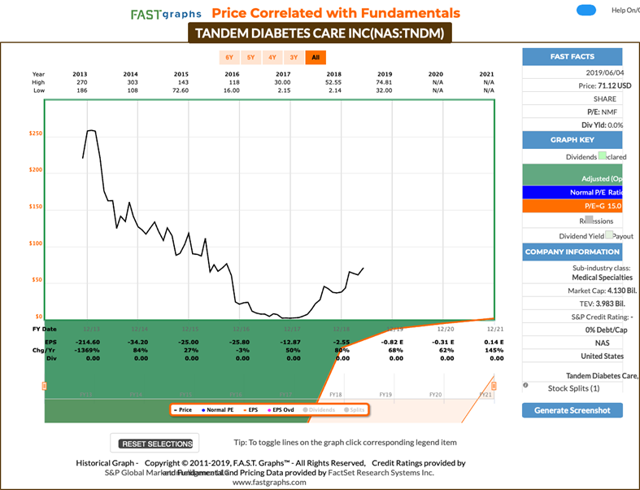Viewport: 640px width, 490px height.
Task: Check the Dividend Yield Payout box
Action: coord(609,235)
